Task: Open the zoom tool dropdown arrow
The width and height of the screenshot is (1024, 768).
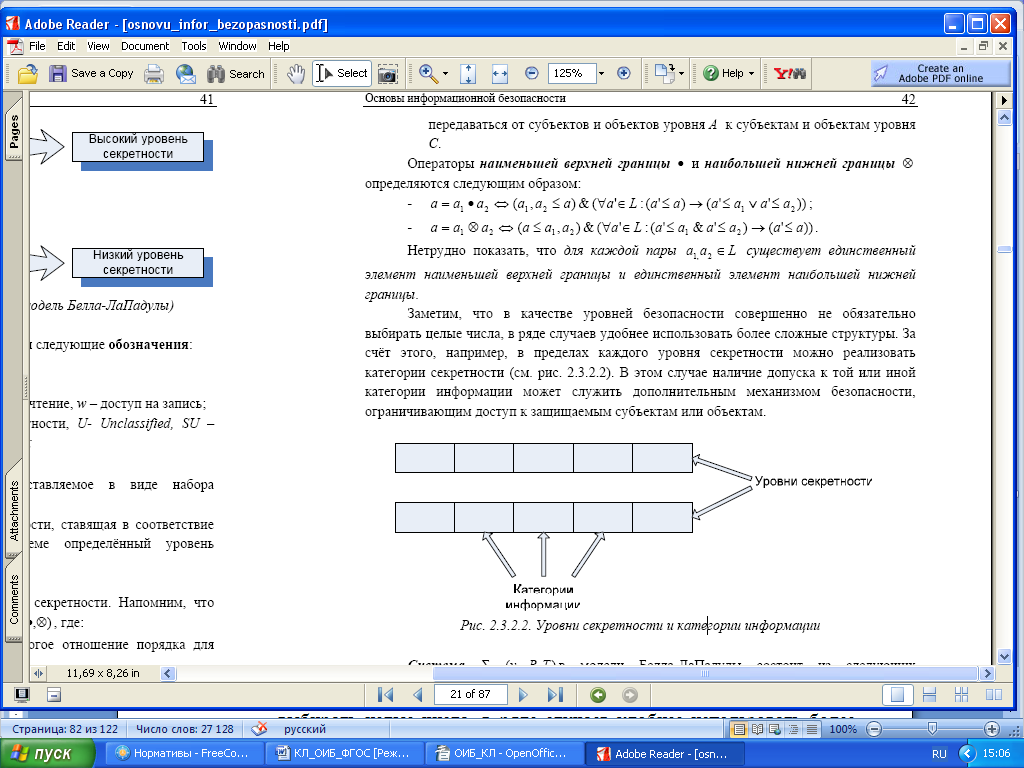Action: (x=445, y=74)
